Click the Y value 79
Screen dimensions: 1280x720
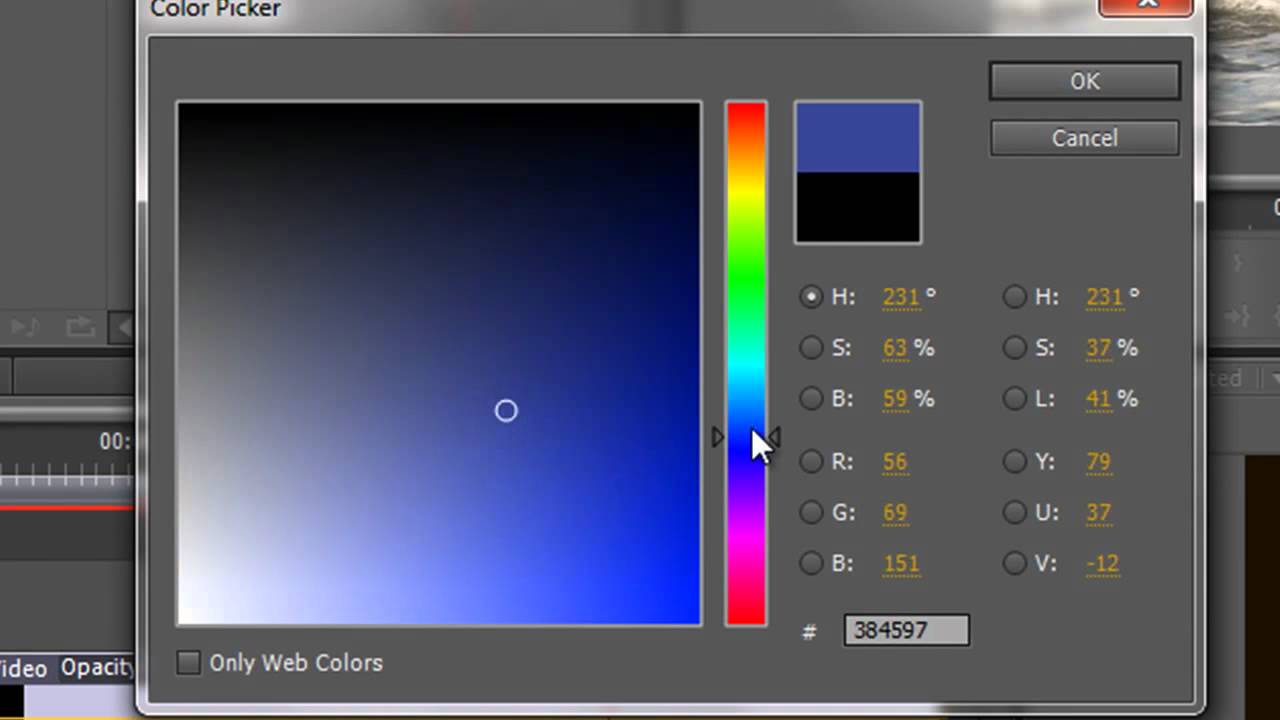coord(1099,461)
